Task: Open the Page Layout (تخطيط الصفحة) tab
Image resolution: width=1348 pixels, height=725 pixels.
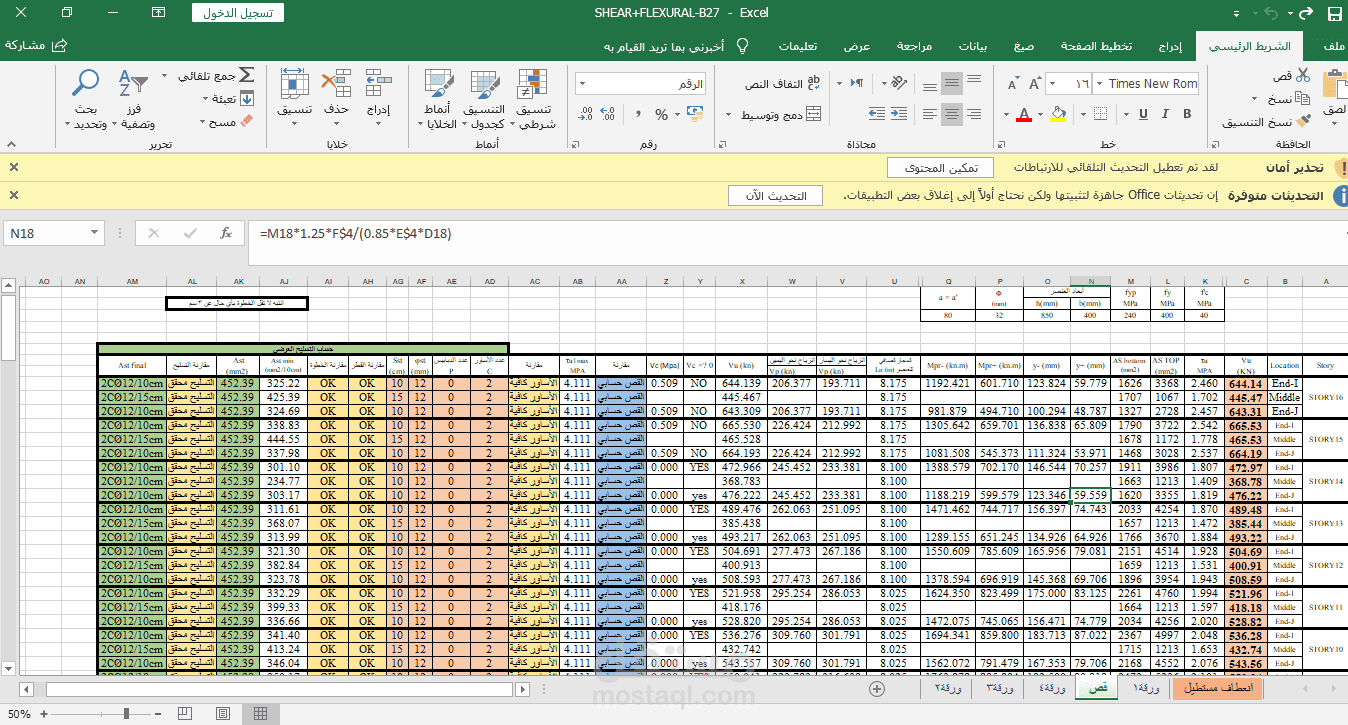Action: 1097,46
